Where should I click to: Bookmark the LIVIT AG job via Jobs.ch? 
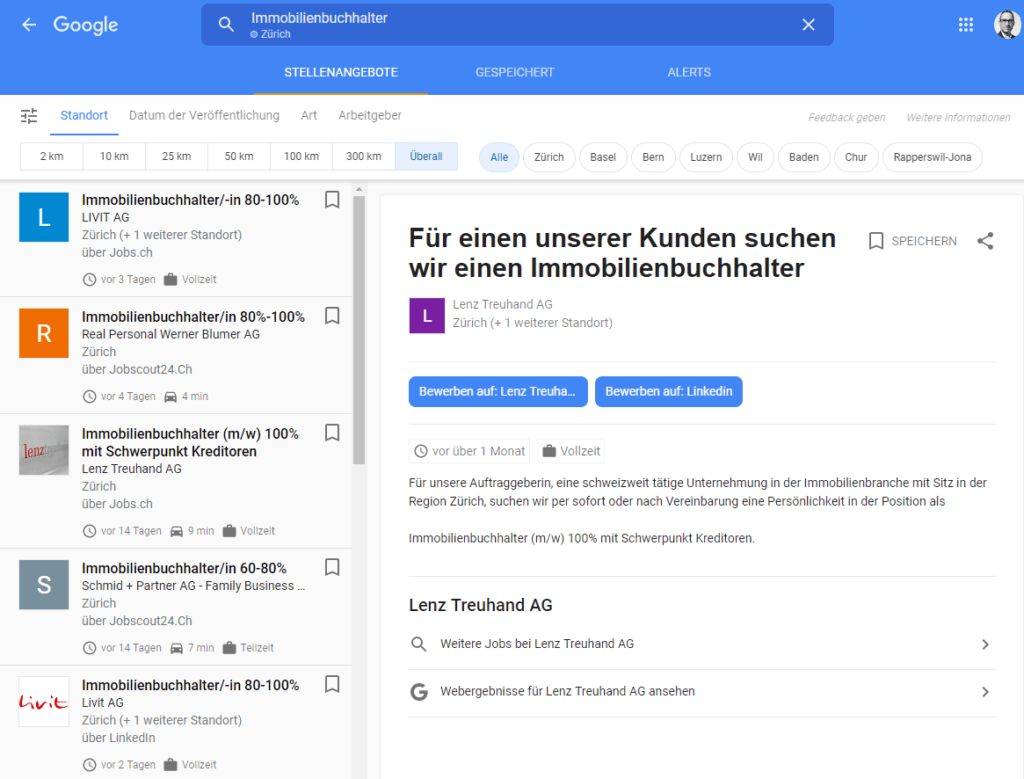point(332,200)
